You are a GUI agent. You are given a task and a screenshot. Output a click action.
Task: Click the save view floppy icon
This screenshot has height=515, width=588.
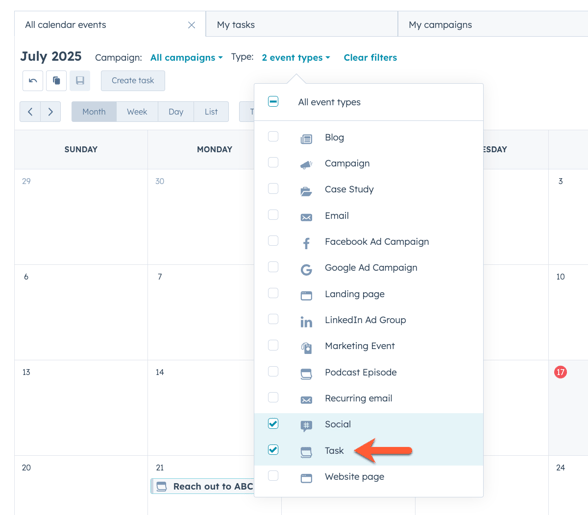click(x=80, y=81)
